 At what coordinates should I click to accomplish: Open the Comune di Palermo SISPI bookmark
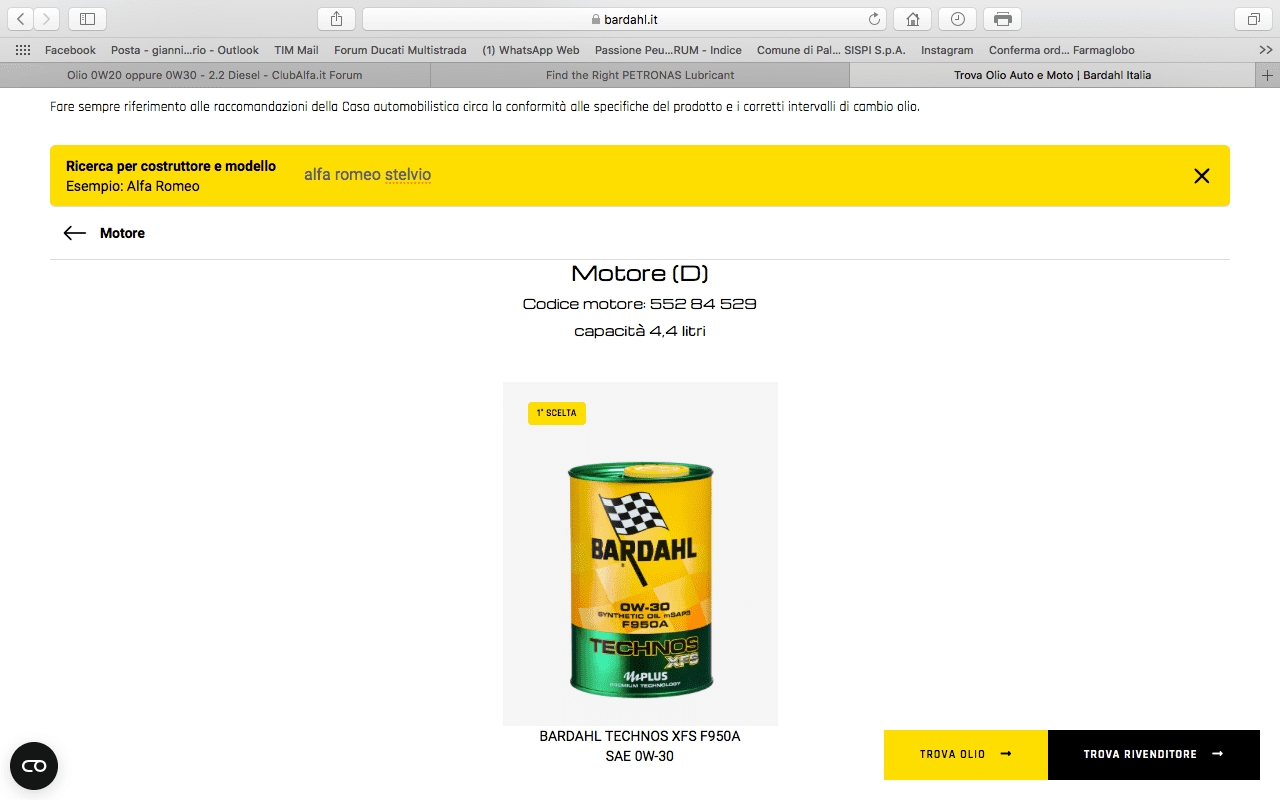coord(831,50)
